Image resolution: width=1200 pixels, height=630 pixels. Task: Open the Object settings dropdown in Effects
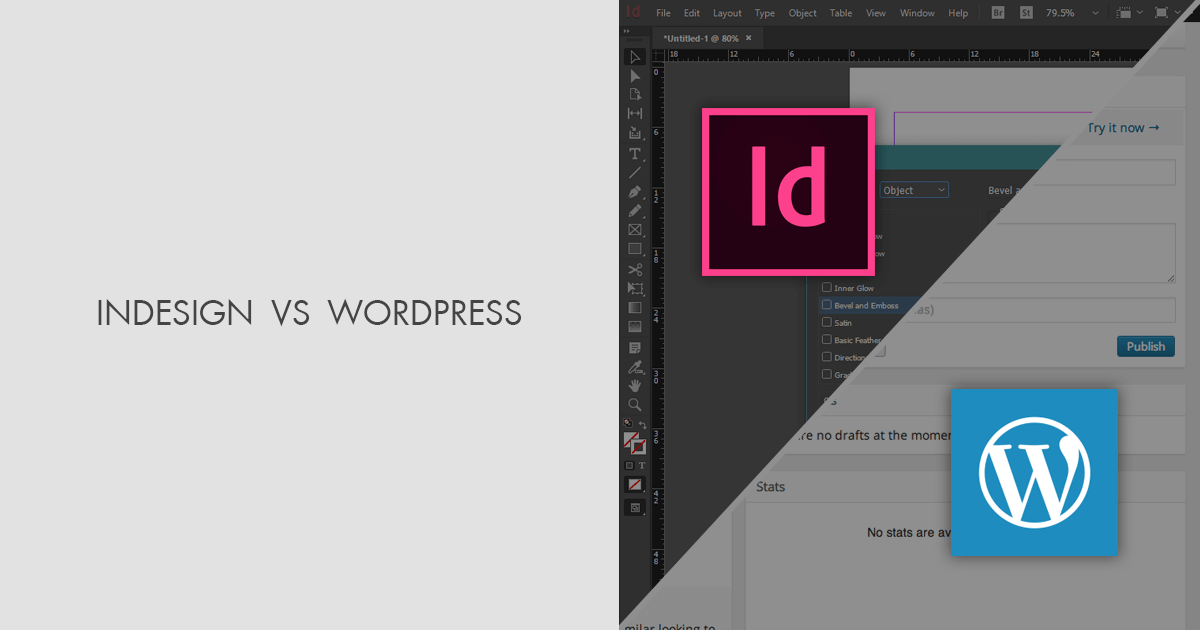913,189
